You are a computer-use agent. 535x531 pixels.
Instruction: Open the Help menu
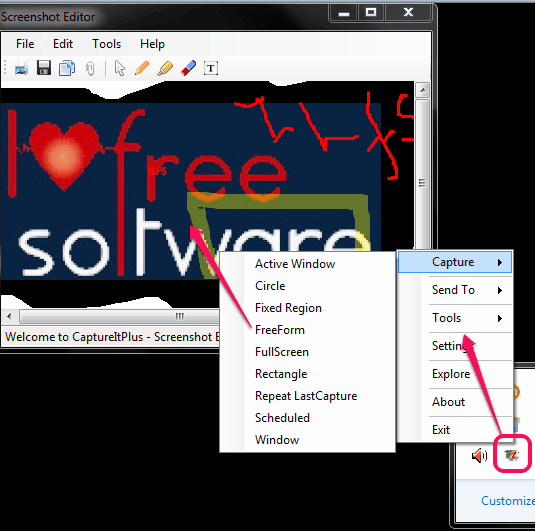pyautogui.click(x=152, y=44)
